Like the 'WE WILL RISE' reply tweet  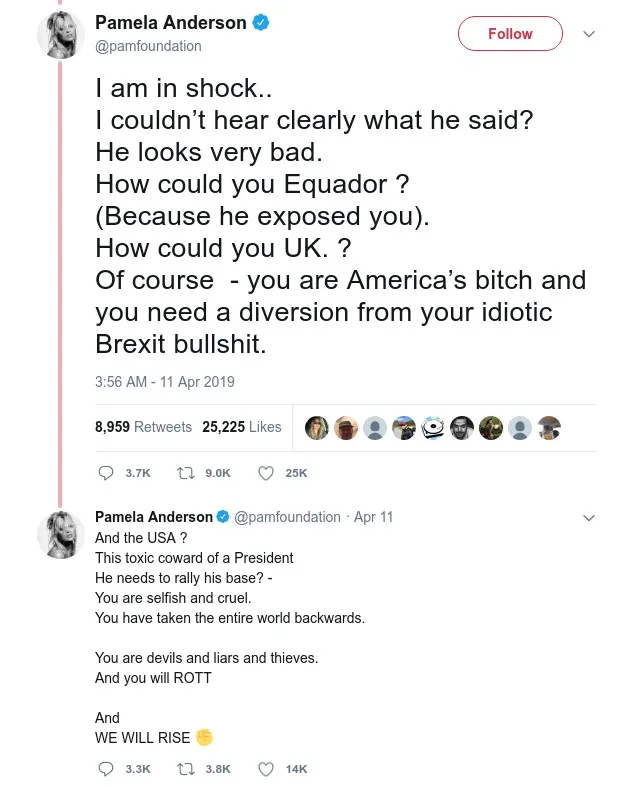point(266,769)
